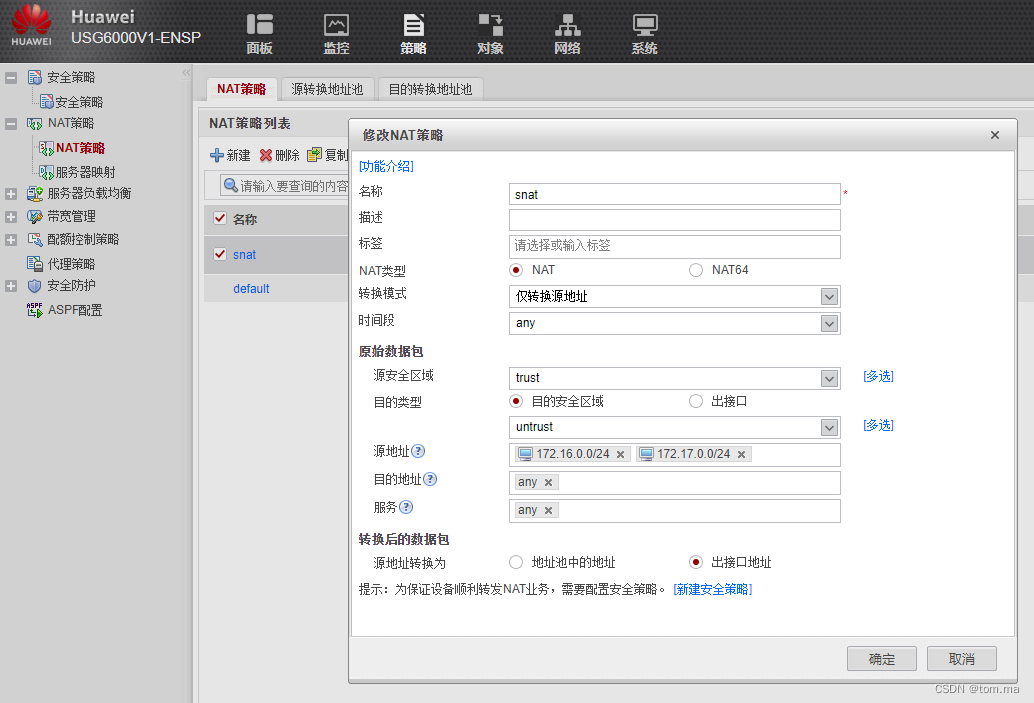Click the 新建 plus icon
The width and height of the screenshot is (1034, 703).
click(216, 155)
